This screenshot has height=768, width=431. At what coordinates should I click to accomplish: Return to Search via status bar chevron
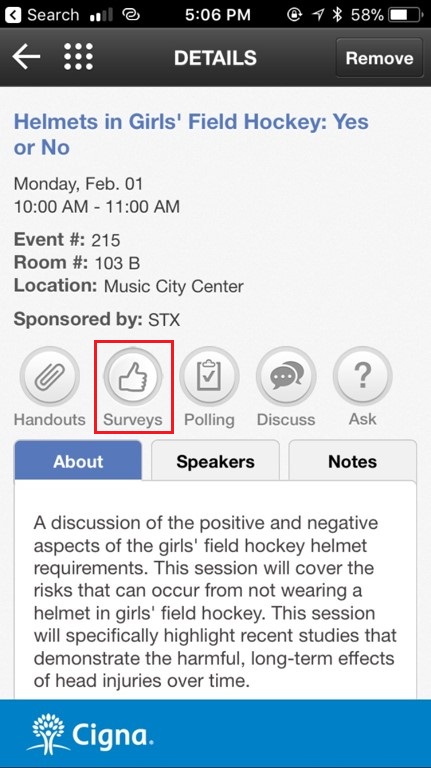point(13,15)
